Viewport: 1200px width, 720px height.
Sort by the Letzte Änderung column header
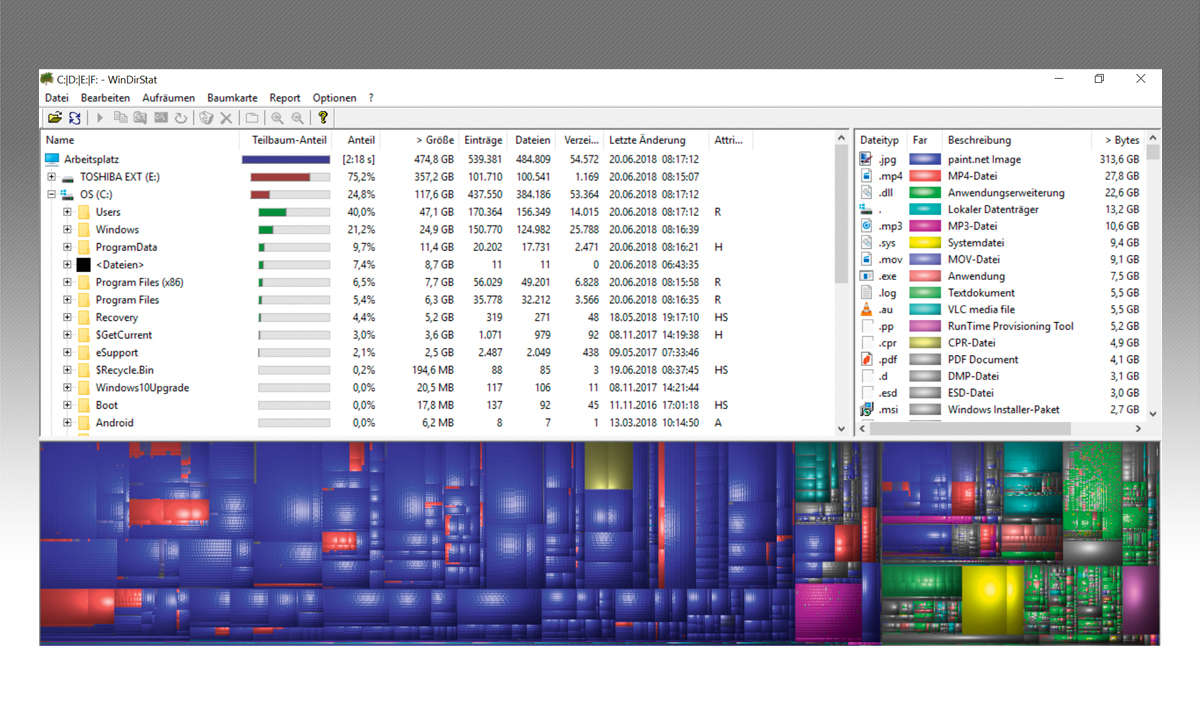tap(656, 140)
